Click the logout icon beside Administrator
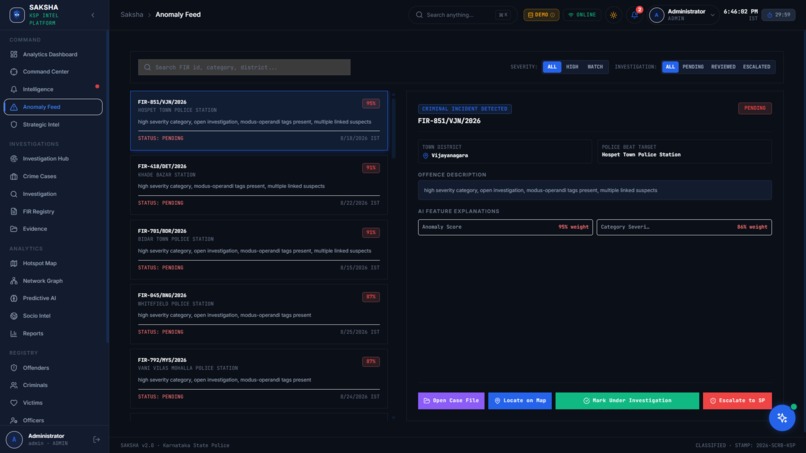This screenshot has height=453, width=806. tap(96, 440)
